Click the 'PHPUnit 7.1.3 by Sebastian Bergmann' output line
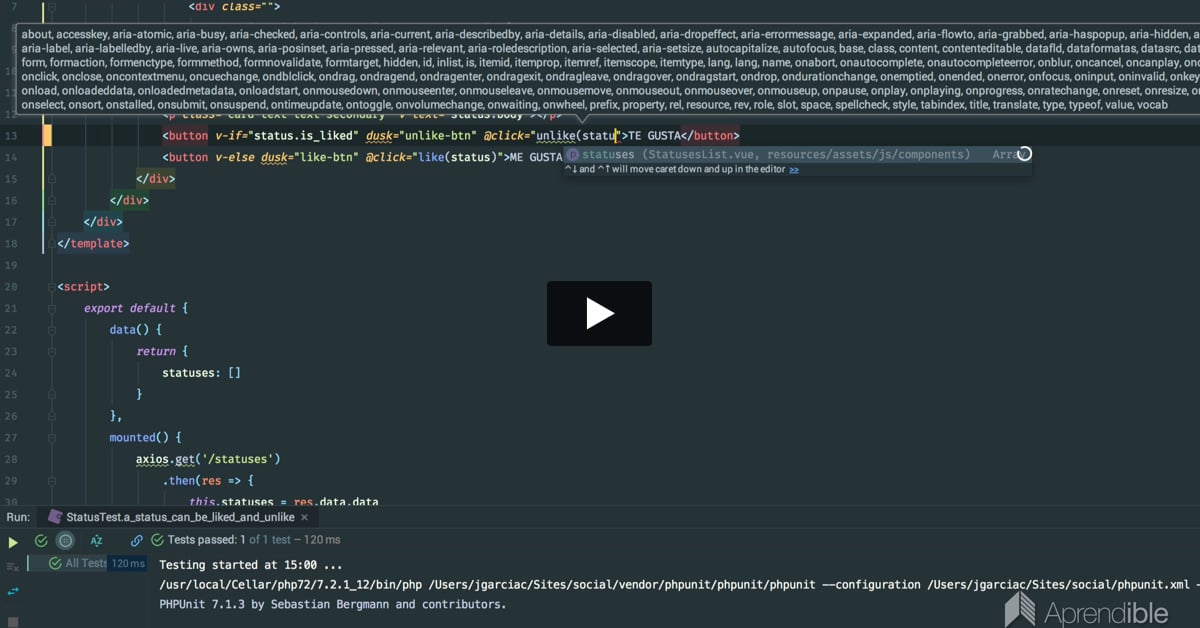Image resolution: width=1200 pixels, height=628 pixels. click(332, 604)
